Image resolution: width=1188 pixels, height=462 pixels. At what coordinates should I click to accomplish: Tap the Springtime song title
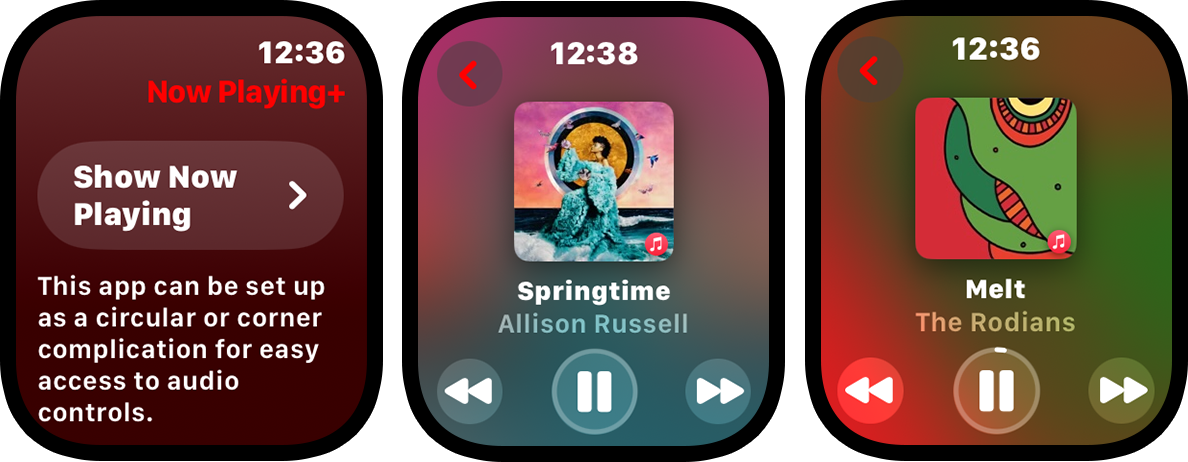[x=593, y=291]
